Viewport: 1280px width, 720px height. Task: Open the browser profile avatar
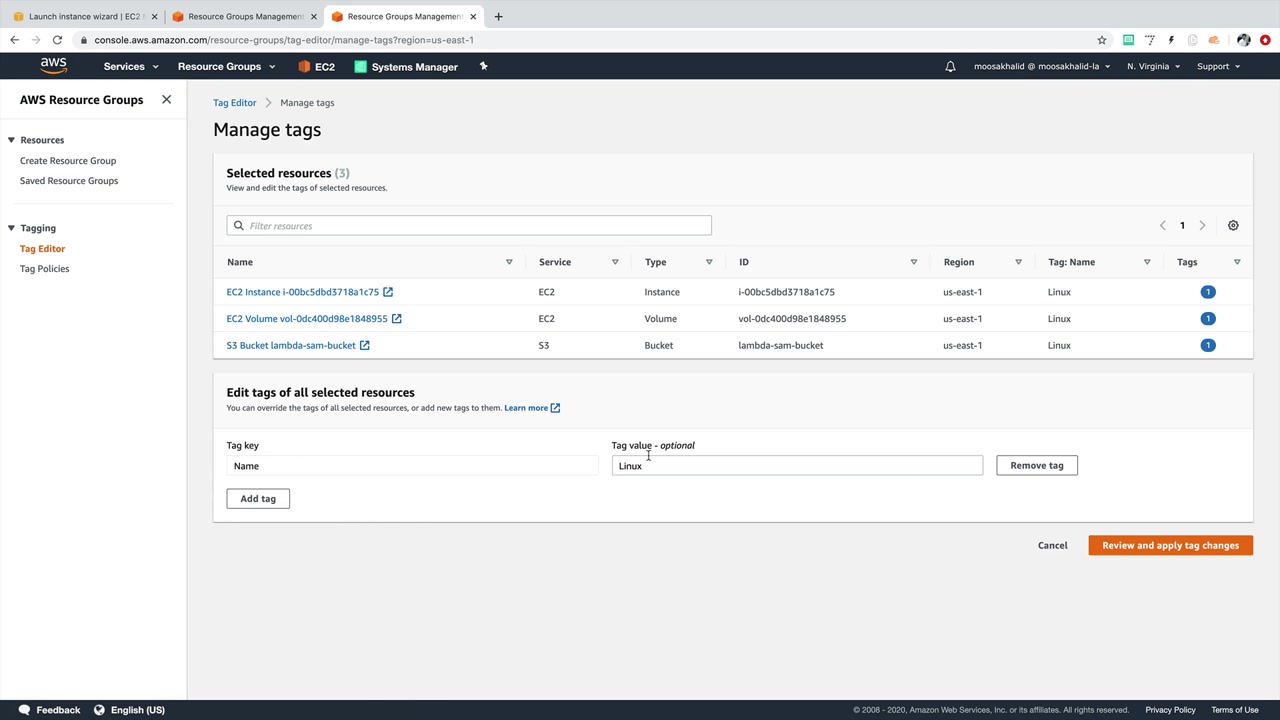point(1244,40)
